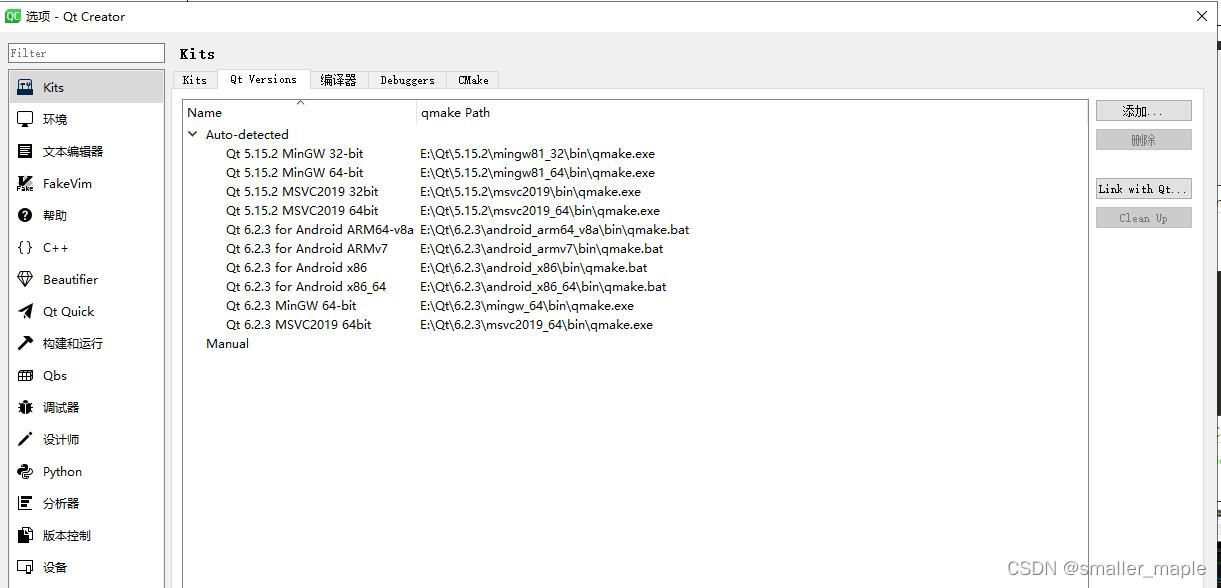Image resolution: width=1221 pixels, height=588 pixels.
Task: Switch to the CMake tab
Action: [473, 80]
